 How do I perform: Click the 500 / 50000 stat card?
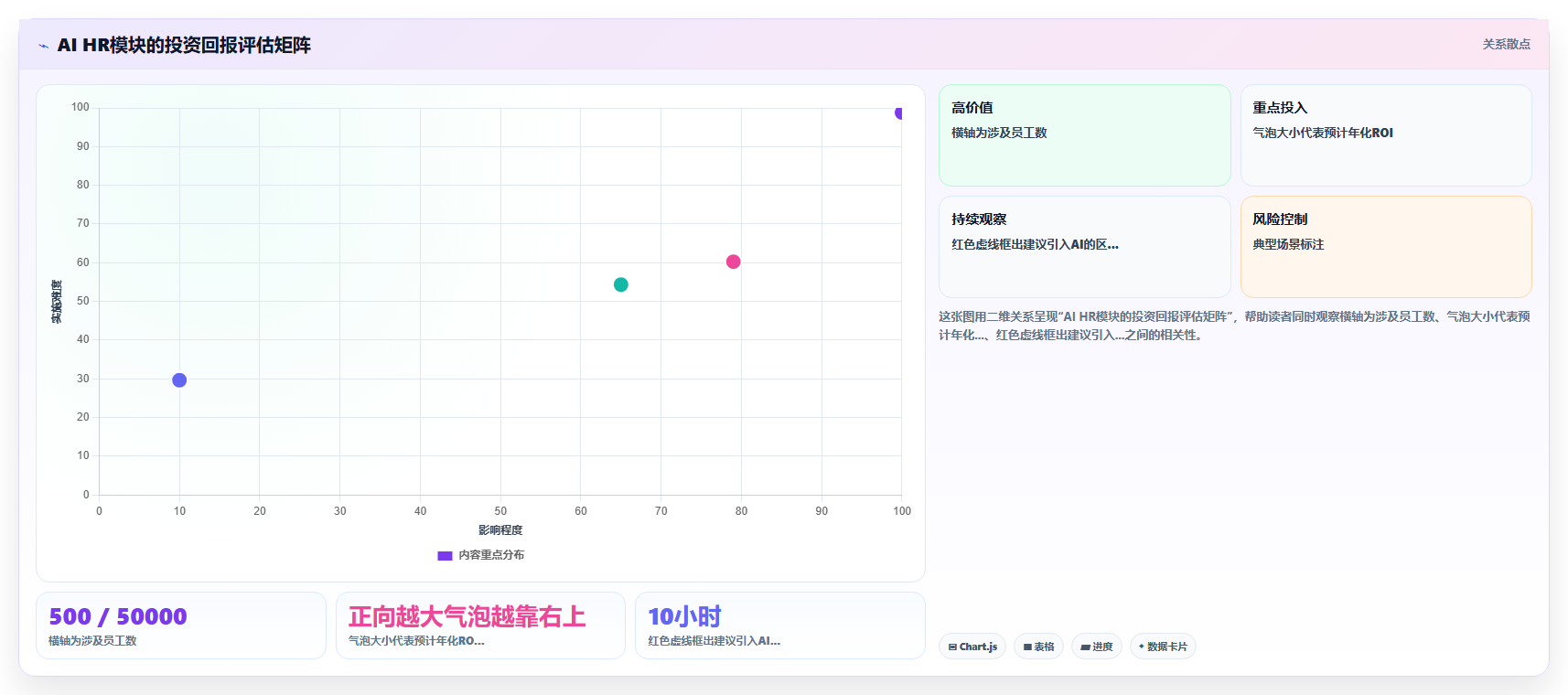(x=181, y=625)
